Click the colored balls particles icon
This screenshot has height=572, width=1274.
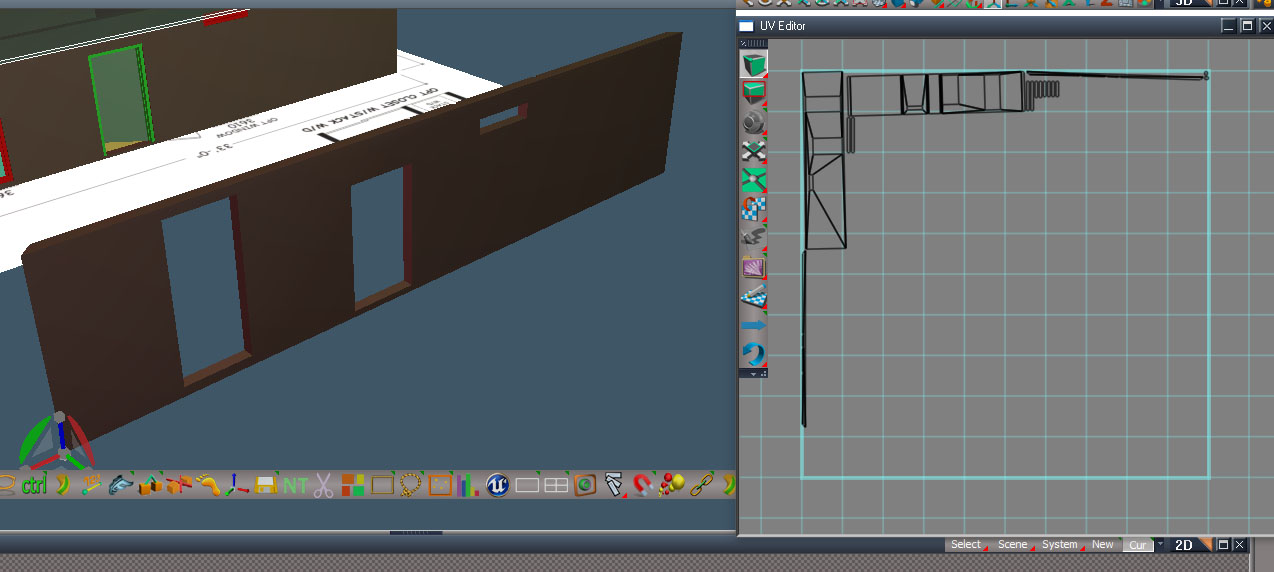pos(673,485)
